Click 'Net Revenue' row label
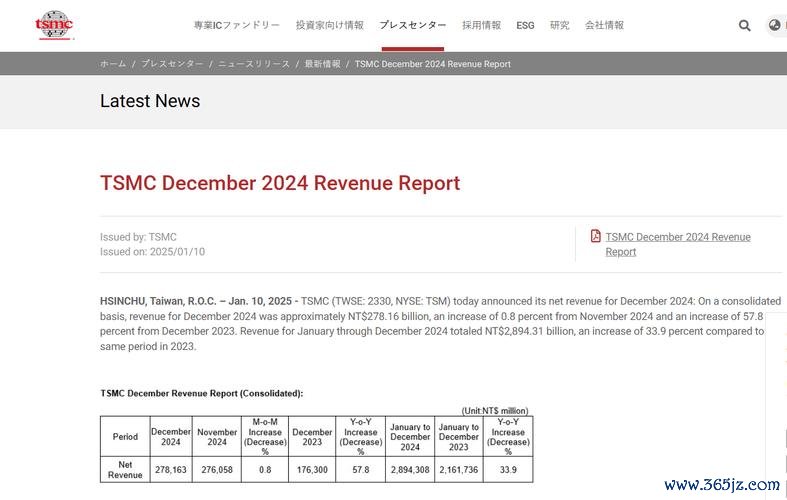The width and height of the screenshot is (787, 500). point(125,469)
